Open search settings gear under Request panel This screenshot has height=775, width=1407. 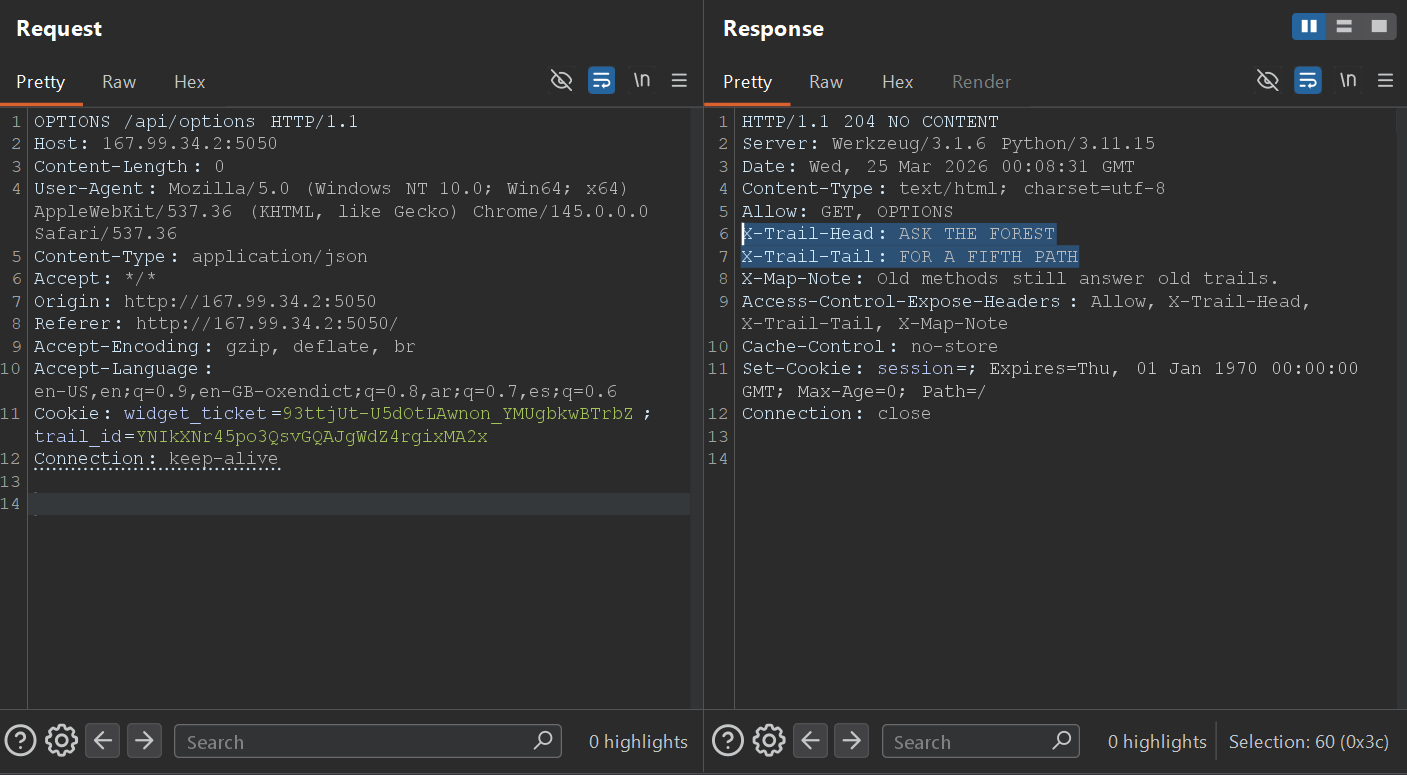62,741
